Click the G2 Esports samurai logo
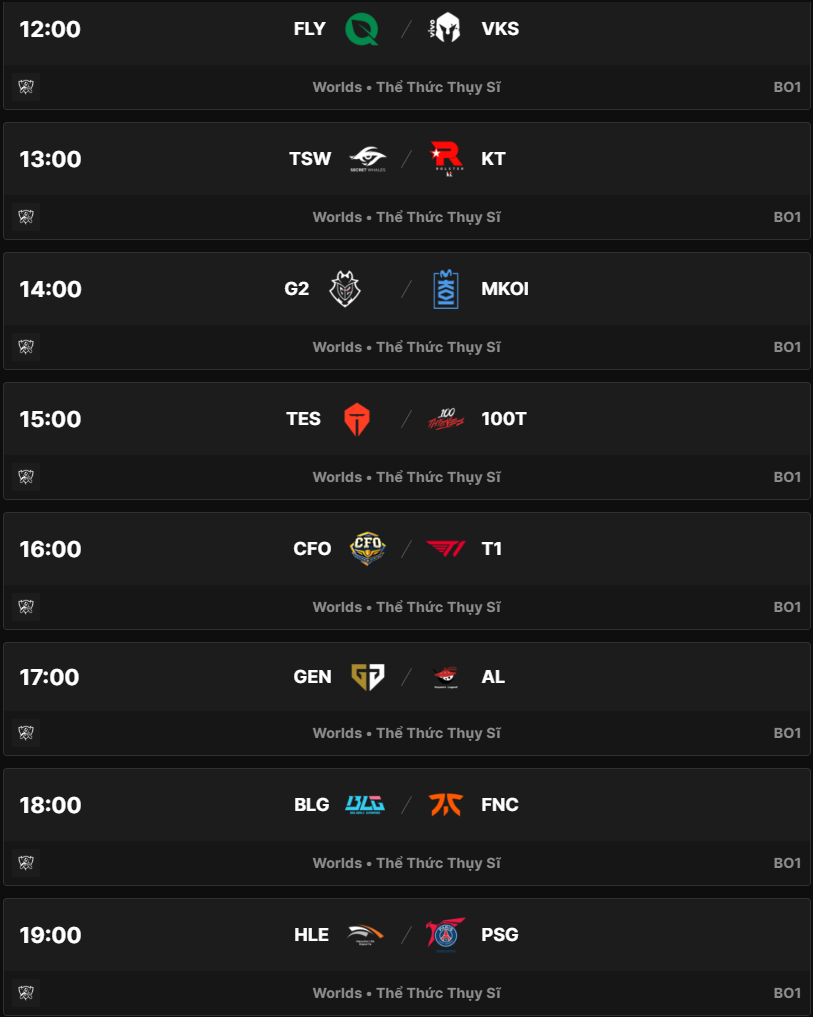The width and height of the screenshot is (813, 1017). [345, 289]
